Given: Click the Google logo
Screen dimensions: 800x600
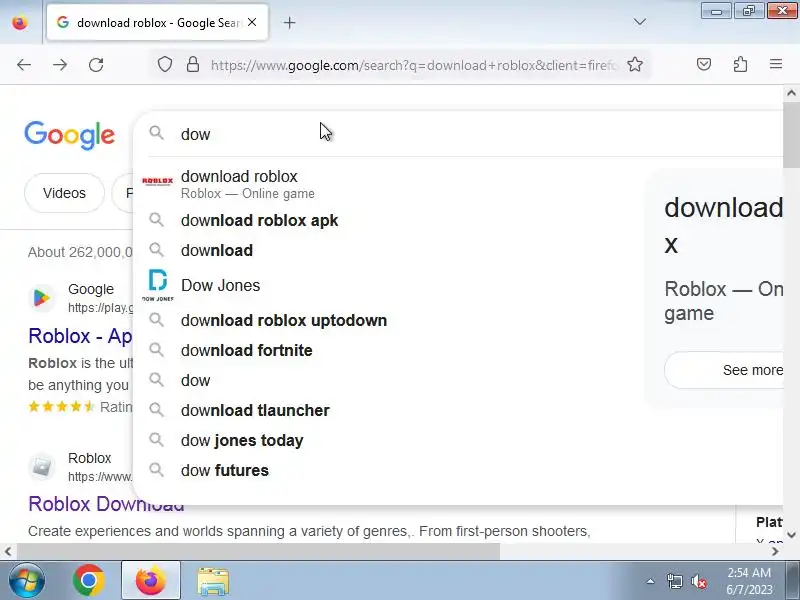Looking at the screenshot, I should [69, 135].
